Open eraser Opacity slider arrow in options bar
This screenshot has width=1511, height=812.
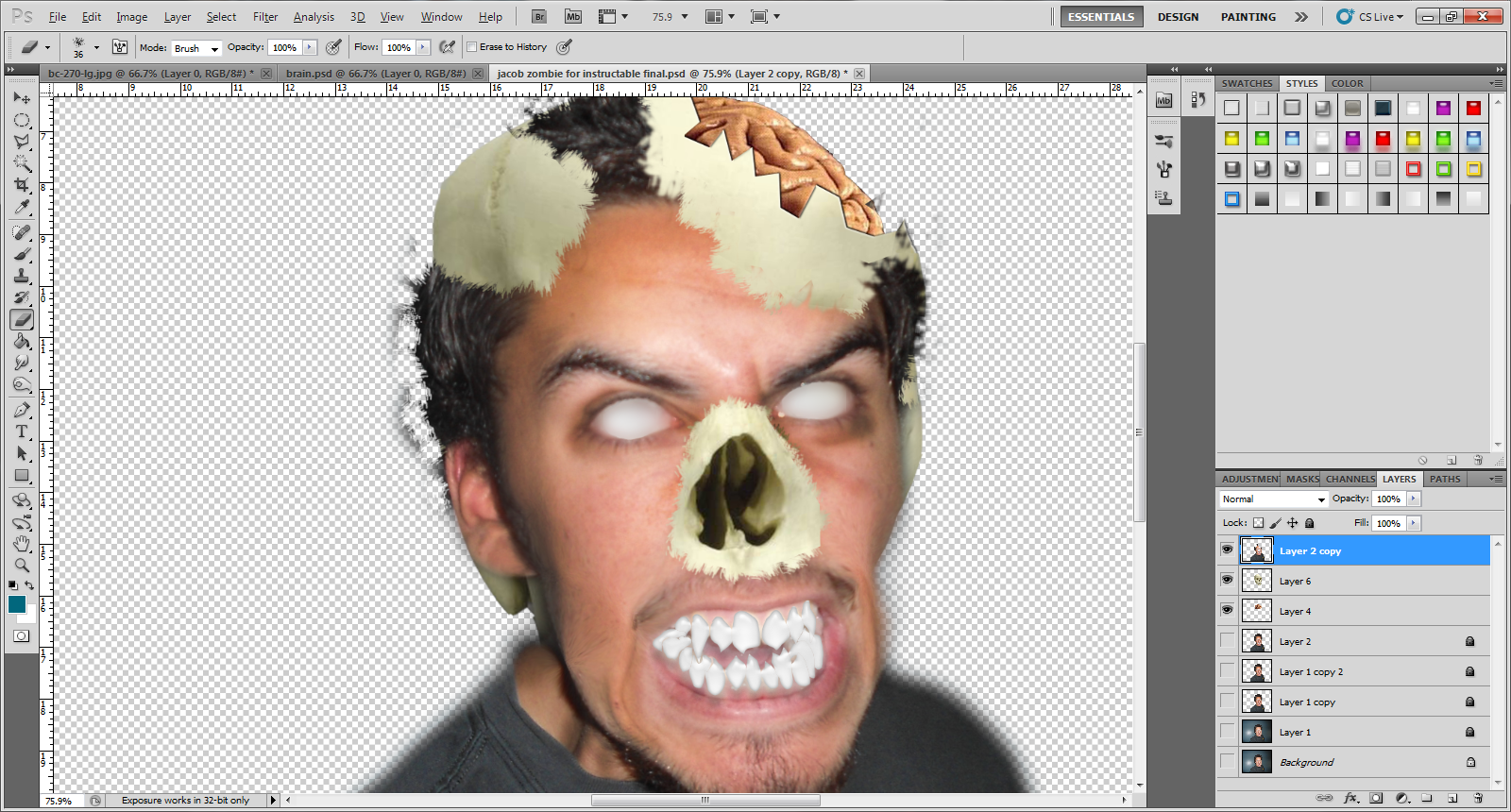coord(309,47)
